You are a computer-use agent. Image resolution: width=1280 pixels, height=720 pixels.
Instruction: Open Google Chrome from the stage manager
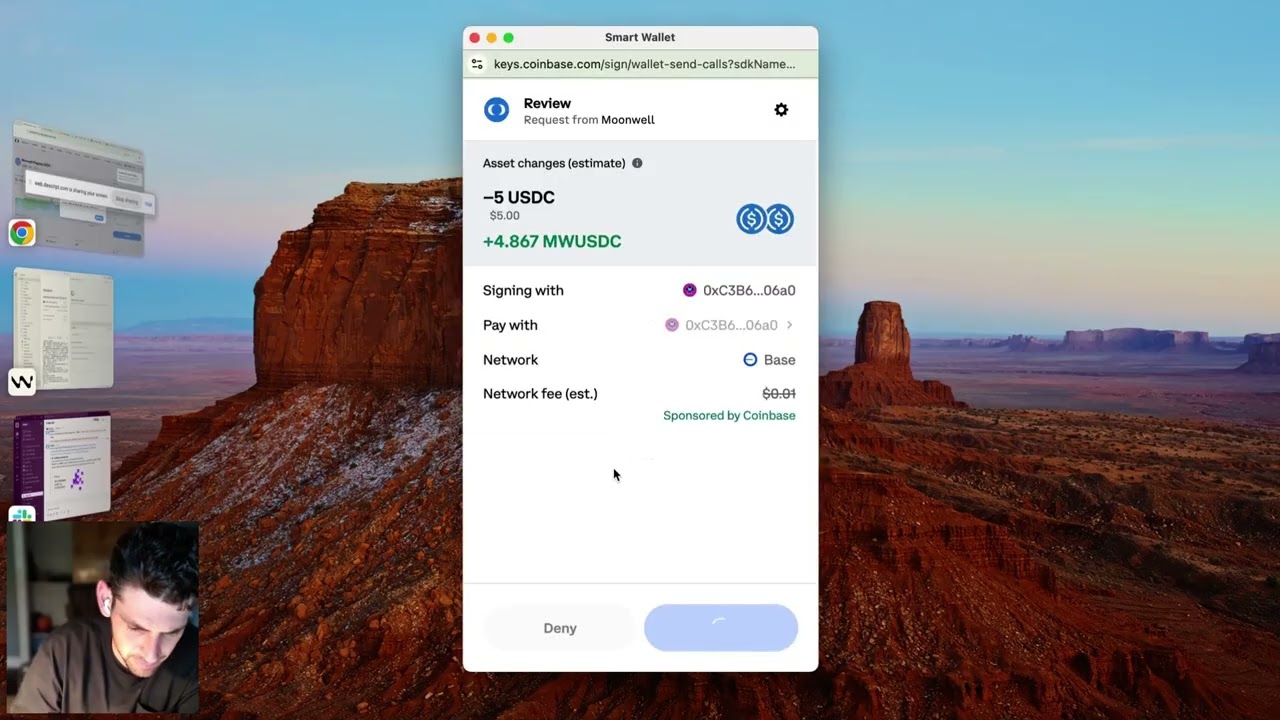coord(21,233)
